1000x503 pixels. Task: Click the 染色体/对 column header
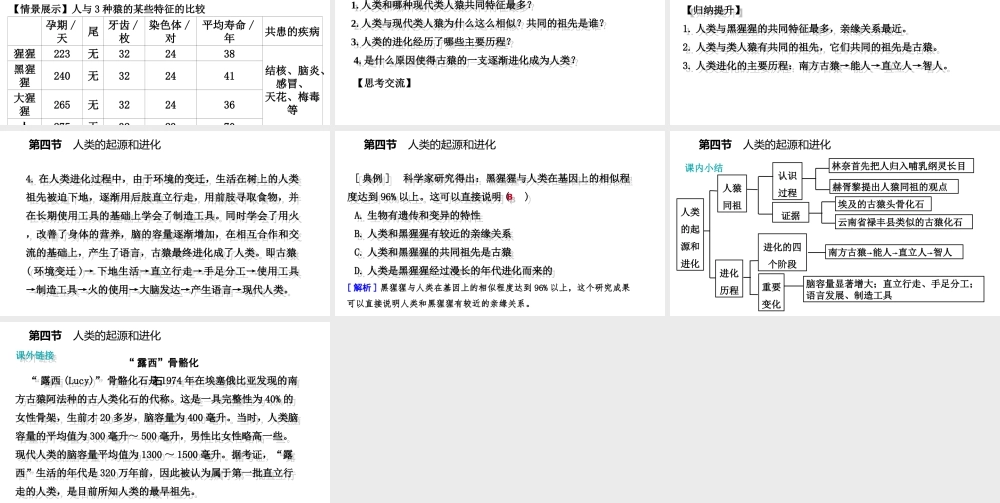170,31
